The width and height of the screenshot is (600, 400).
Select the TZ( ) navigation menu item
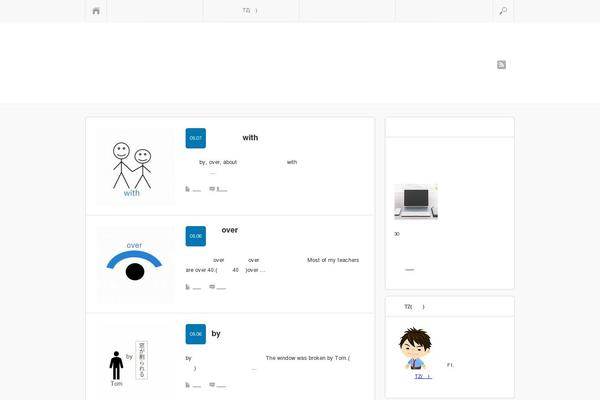(x=250, y=10)
